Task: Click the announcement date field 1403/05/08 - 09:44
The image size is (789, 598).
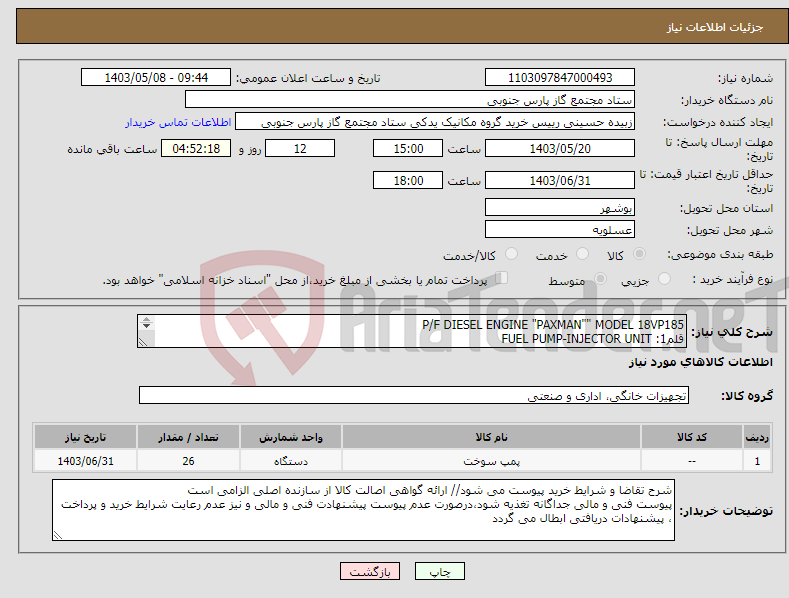Action: pyautogui.click(x=156, y=78)
